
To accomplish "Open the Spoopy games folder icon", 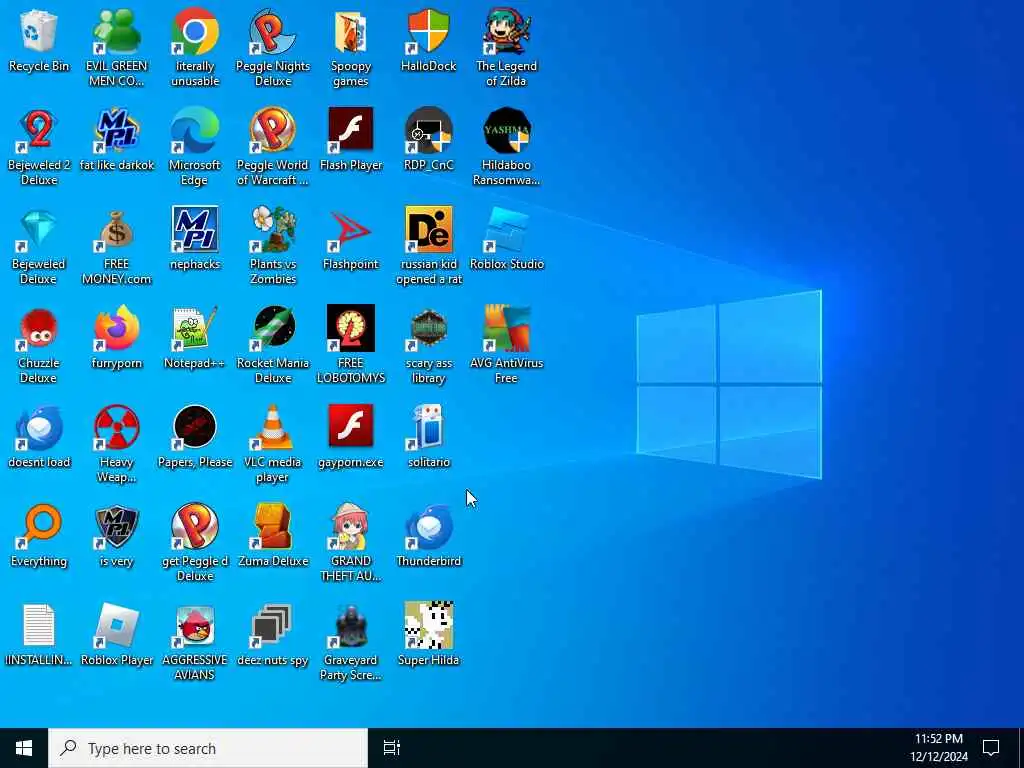I will pos(351,31).
